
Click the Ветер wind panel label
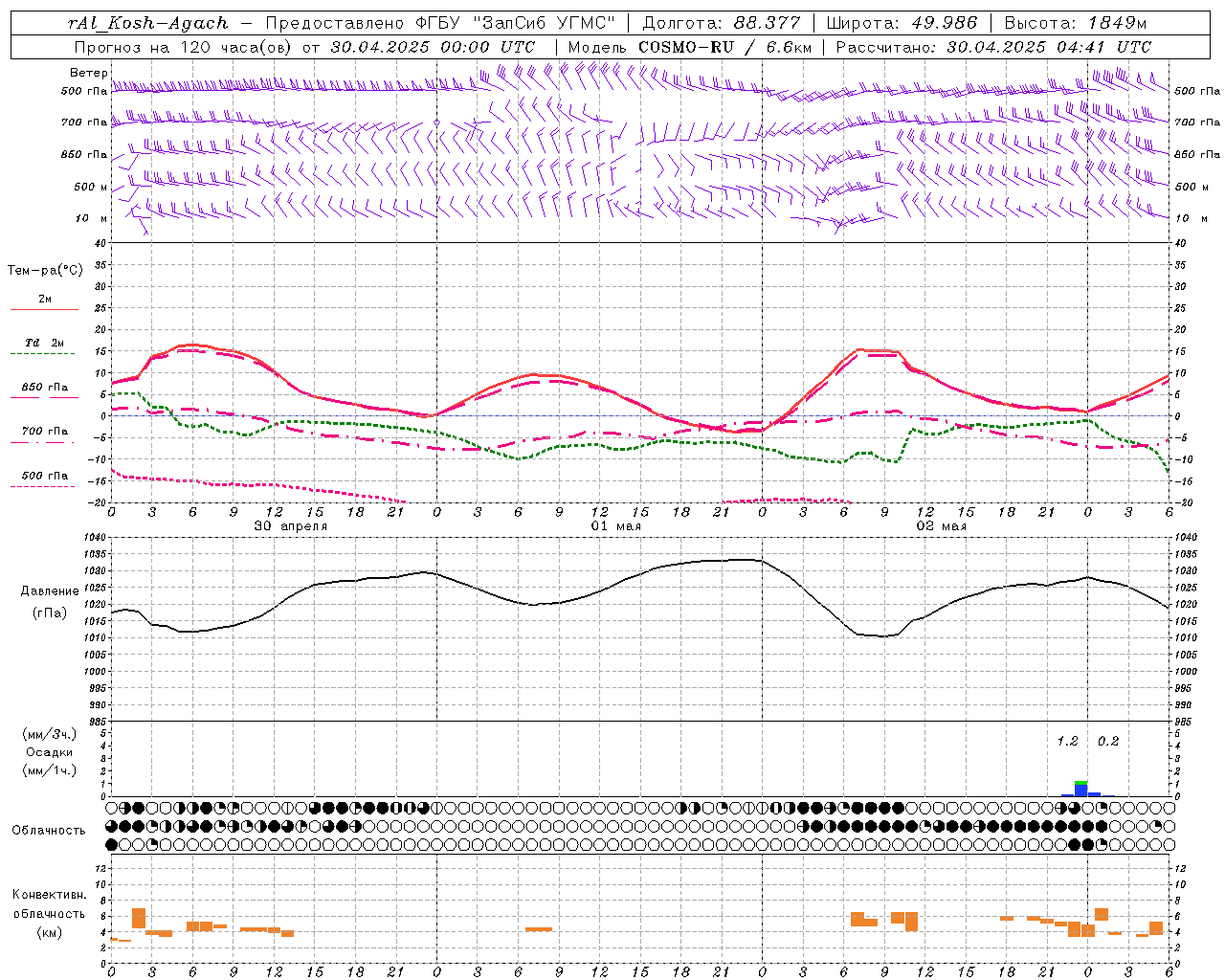(88, 73)
